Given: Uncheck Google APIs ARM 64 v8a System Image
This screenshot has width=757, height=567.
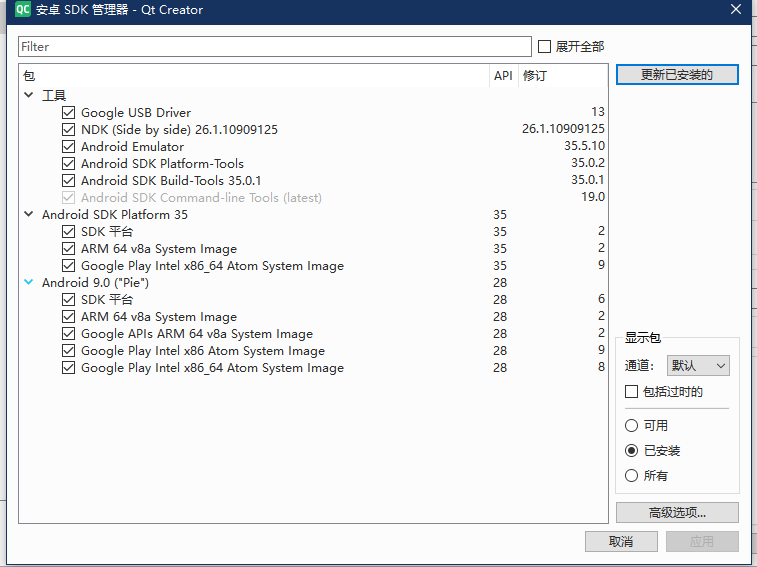Looking at the screenshot, I should click(69, 333).
